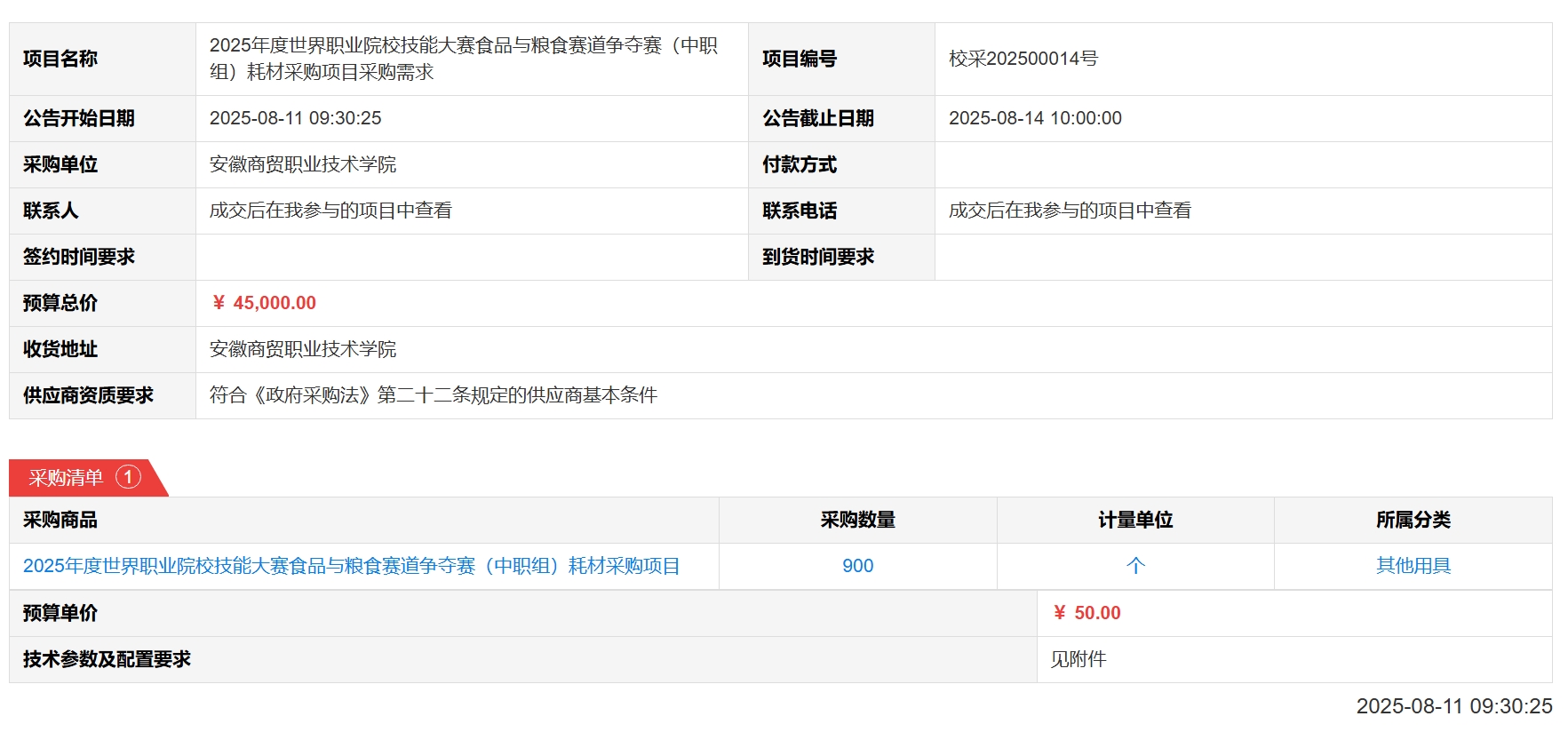Image resolution: width=1568 pixels, height=756 pixels.
Task: Click the budget total ¥ 45,000.00
Action: tap(264, 303)
